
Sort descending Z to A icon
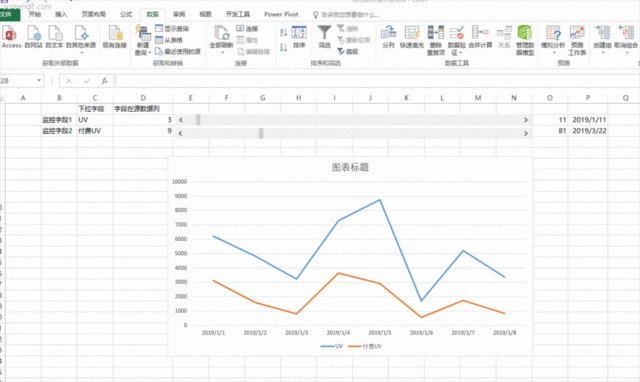[284, 47]
